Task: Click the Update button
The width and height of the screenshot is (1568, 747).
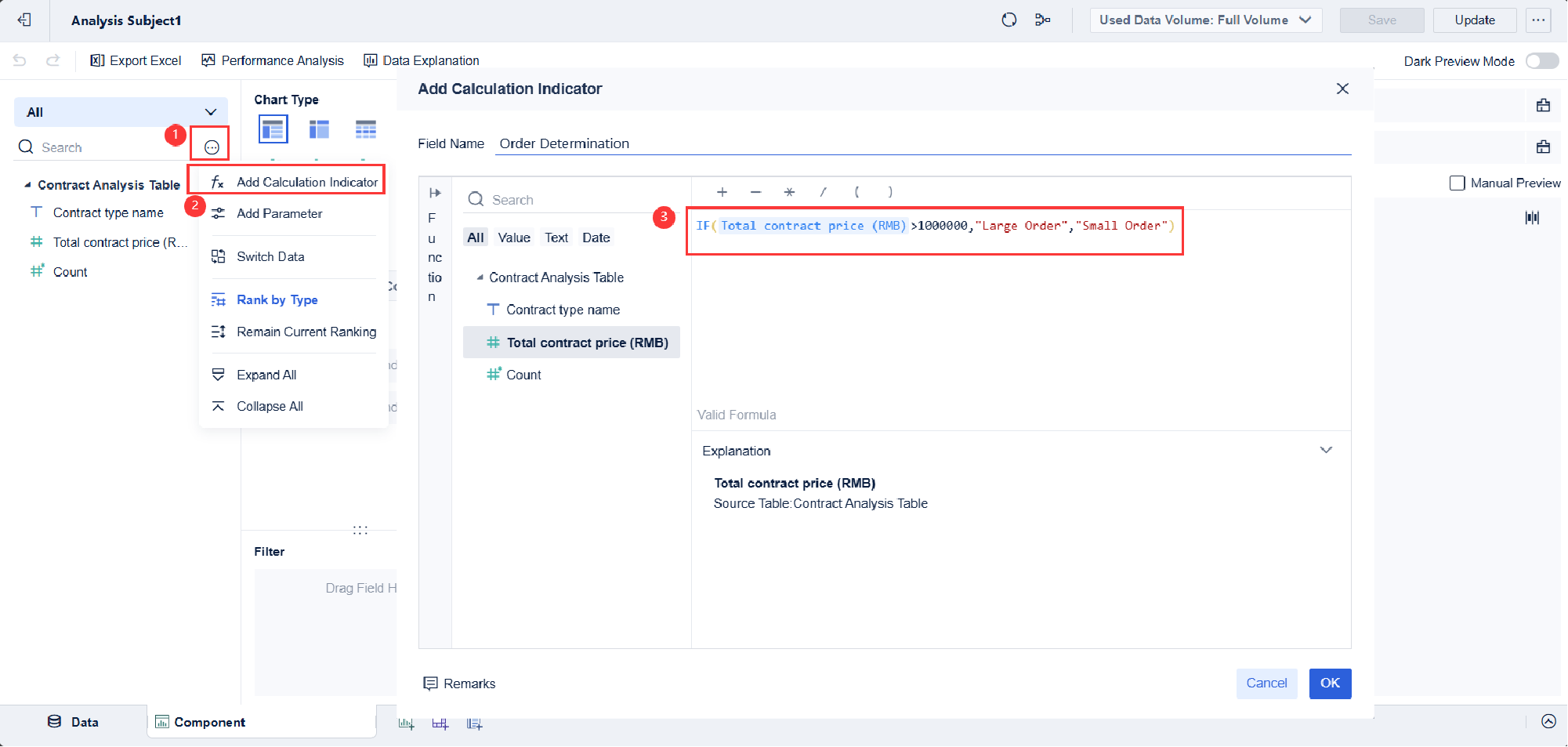Action: coord(1474,20)
